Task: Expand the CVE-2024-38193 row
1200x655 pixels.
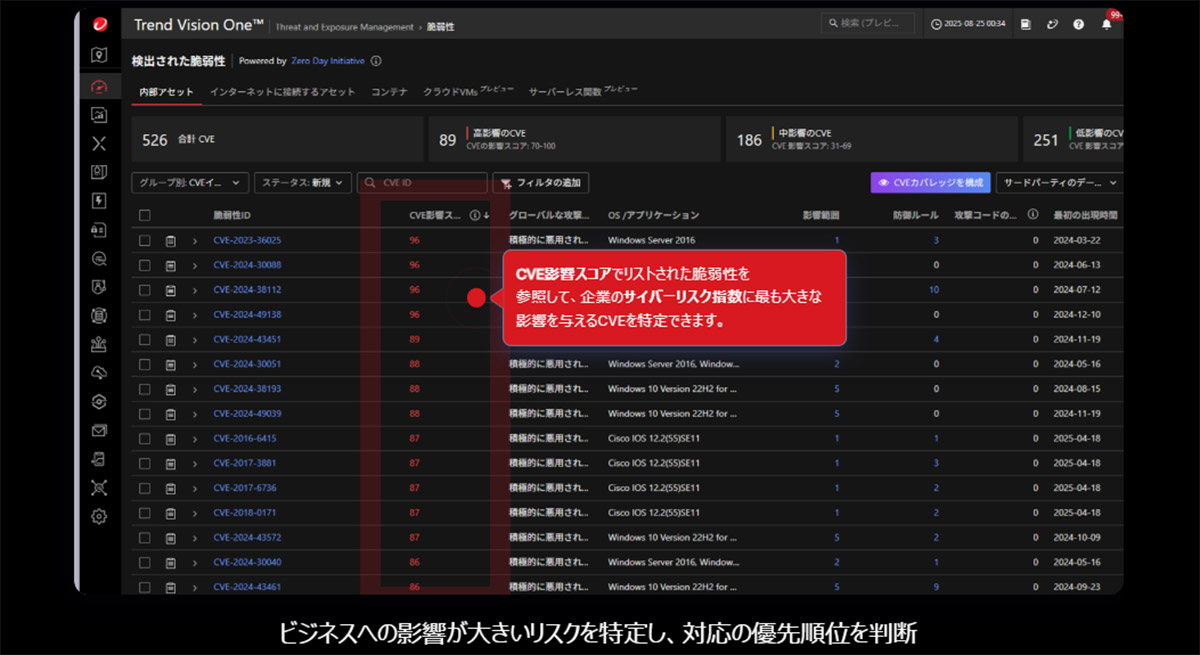Action: click(195, 389)
